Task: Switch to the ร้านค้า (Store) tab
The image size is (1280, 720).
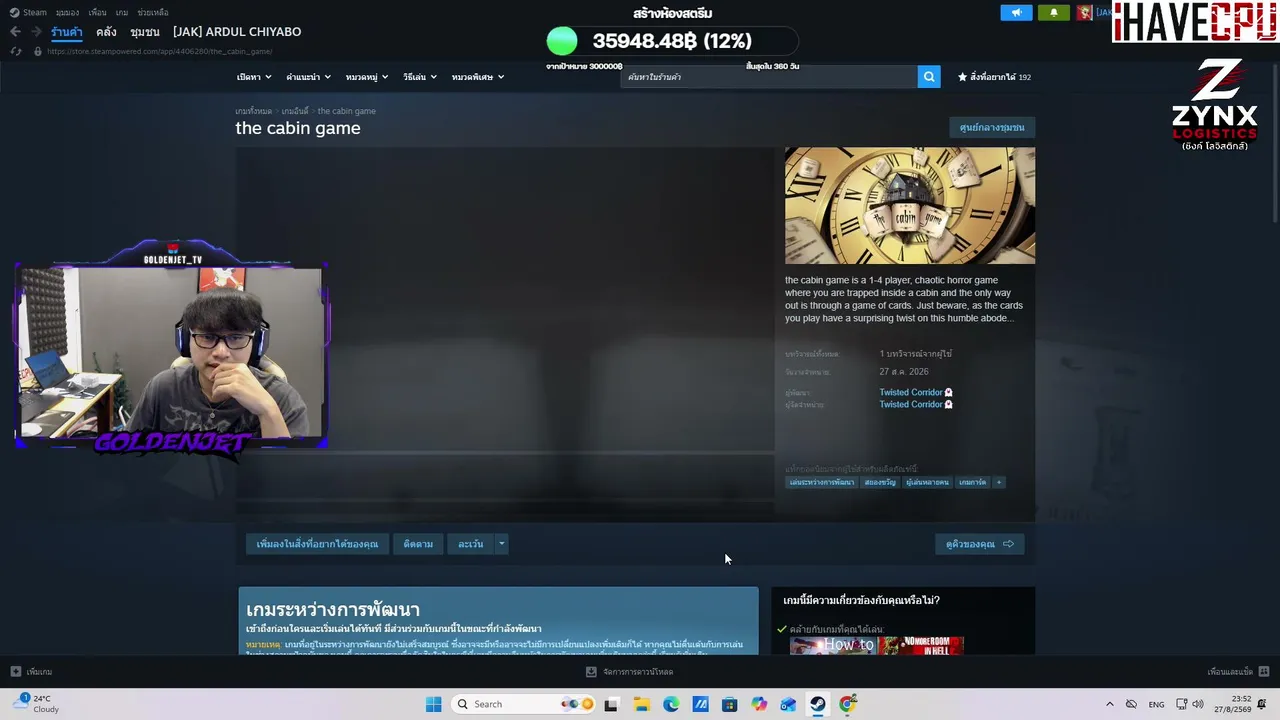Action: tap(67, 32)
